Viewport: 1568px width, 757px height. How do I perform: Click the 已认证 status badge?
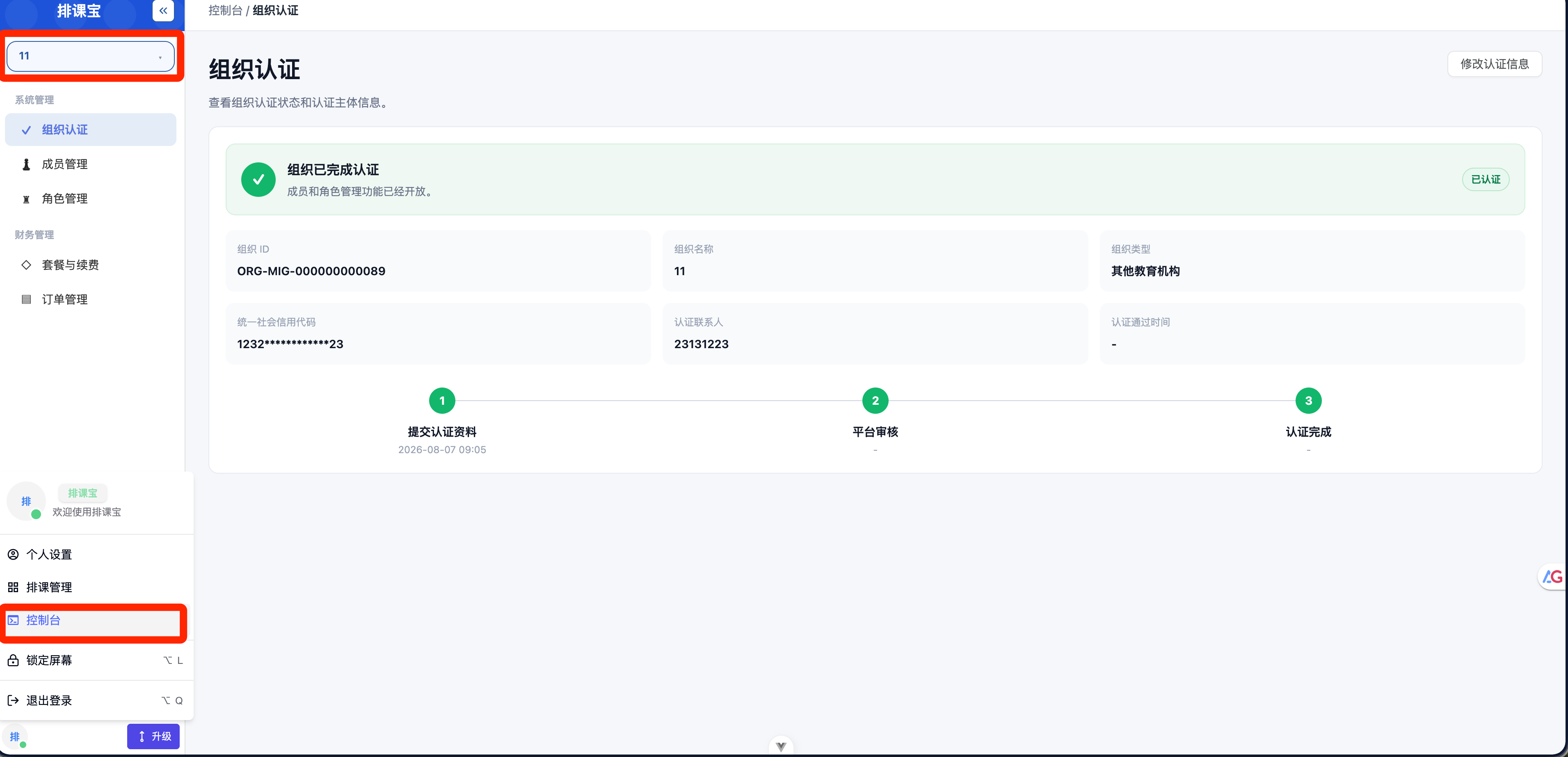(1485, 180)
